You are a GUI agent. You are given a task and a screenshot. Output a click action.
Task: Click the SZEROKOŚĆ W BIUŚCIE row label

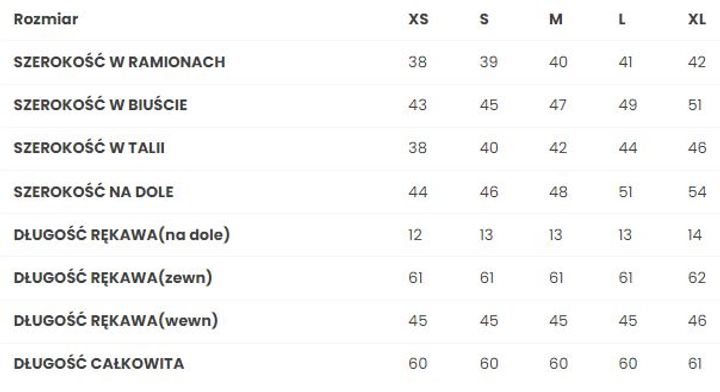point(101,105)
